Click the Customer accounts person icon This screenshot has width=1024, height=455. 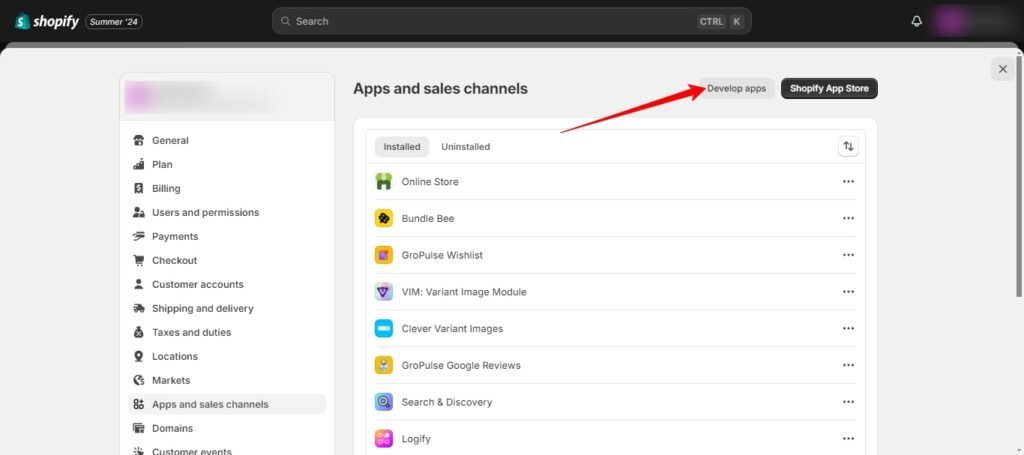pos(138,285)
